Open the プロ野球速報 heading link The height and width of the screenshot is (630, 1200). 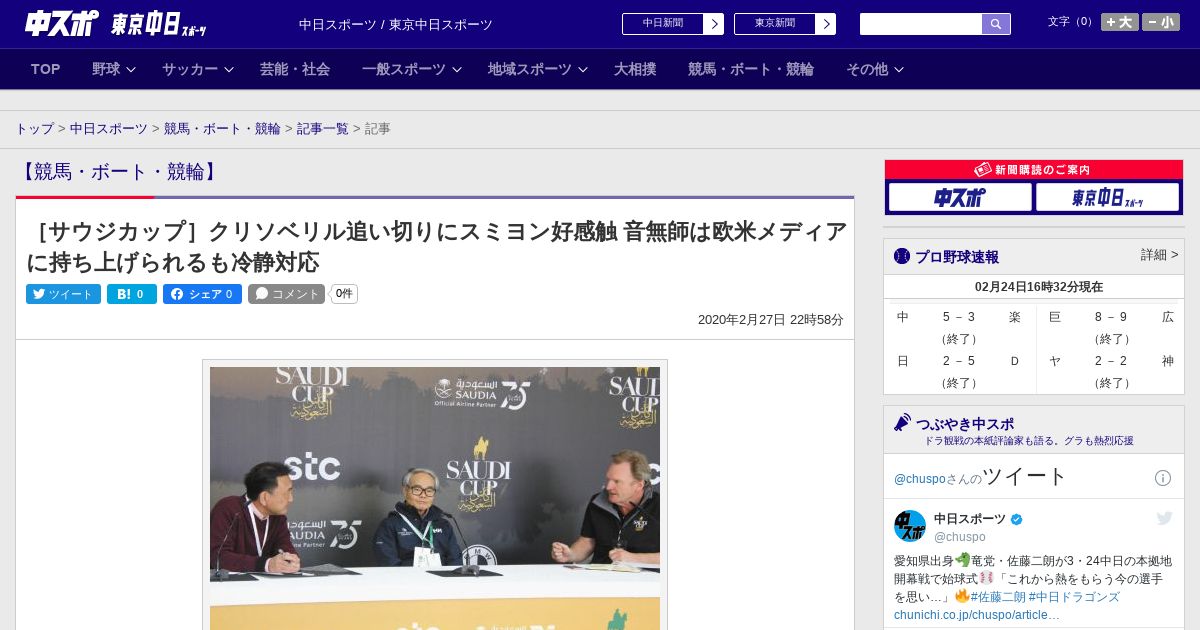coord(957,257)
